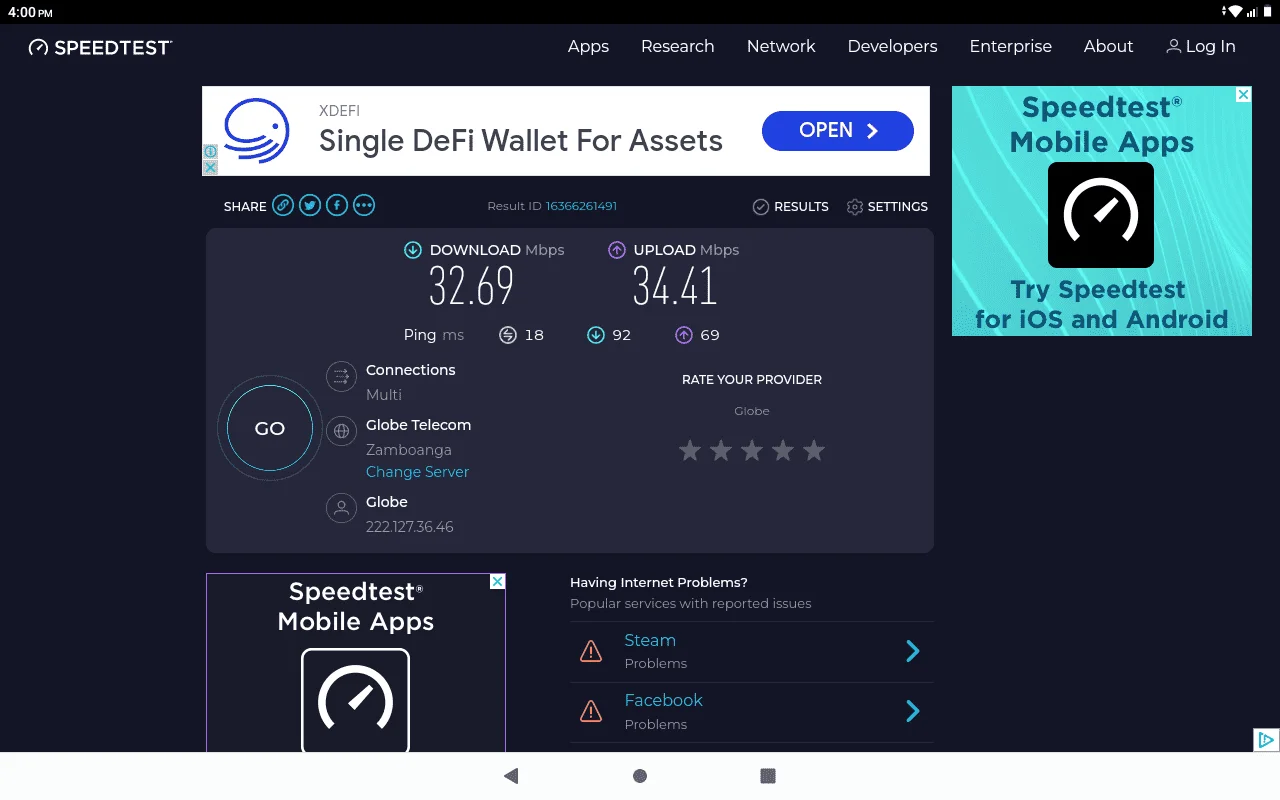Tap the Android back navigation button
This screenshot has height=800, width=1280.
[x=511, y=776]
